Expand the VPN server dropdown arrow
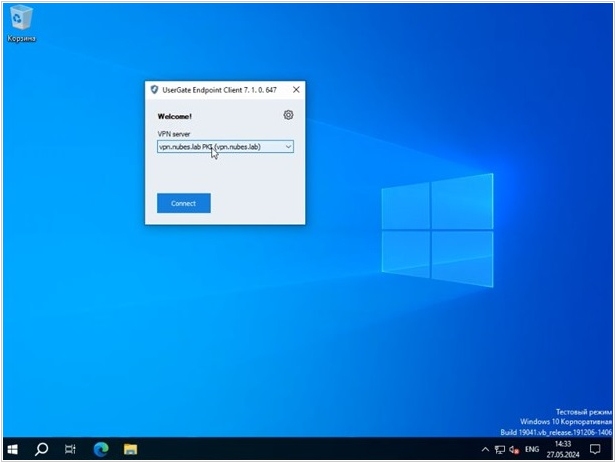 288,147
